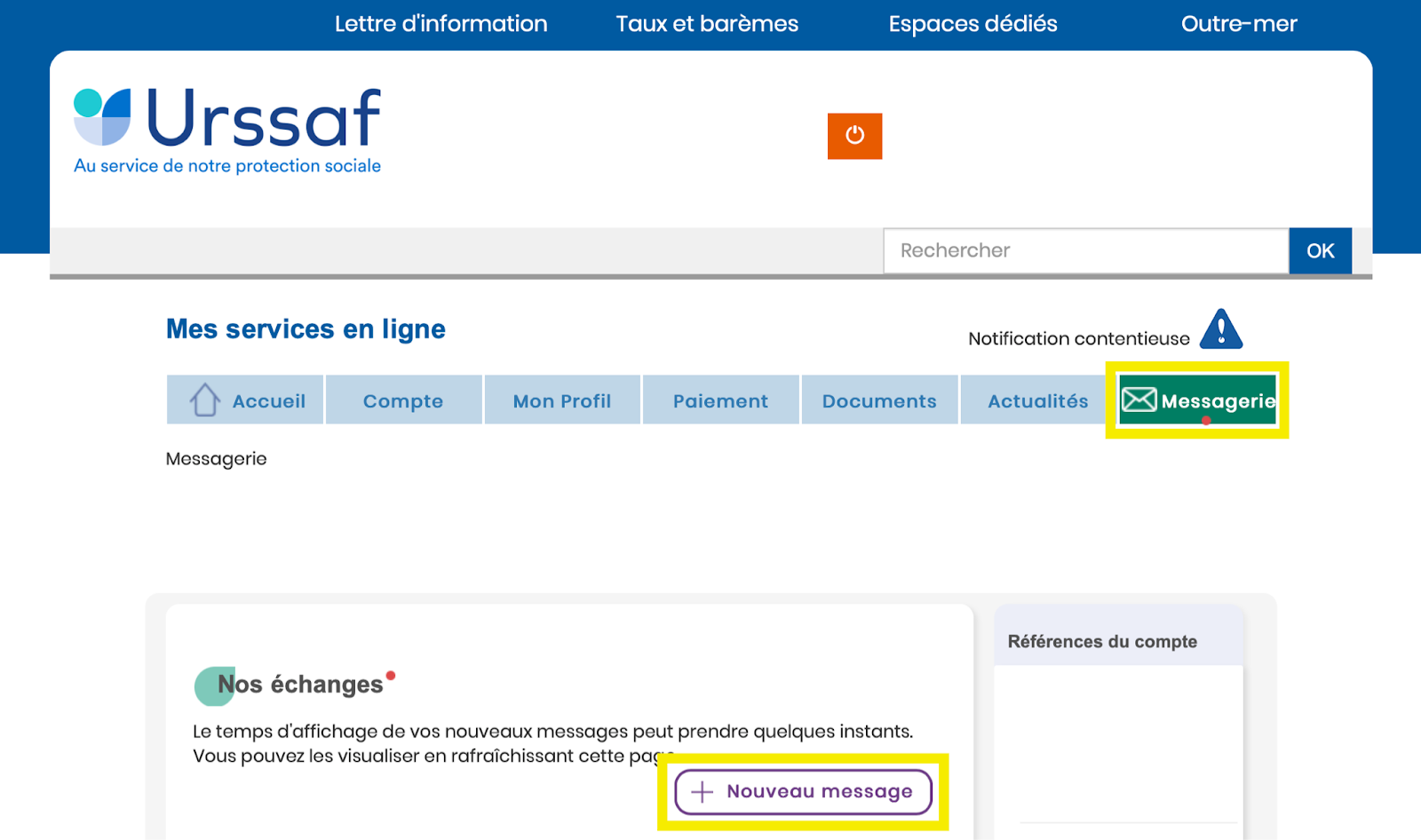The height and width of the screenshot is (840, 1421).
Task: Open Outre-mer menu
Action: 1239,24
